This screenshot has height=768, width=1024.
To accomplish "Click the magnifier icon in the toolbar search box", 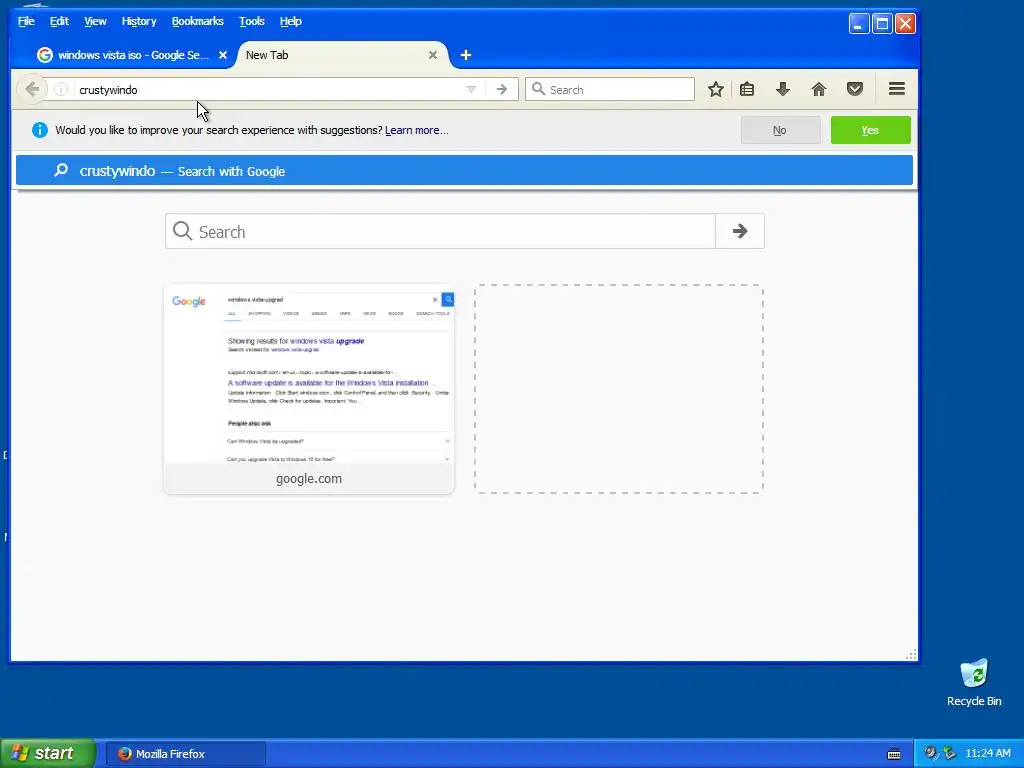I will (538, 89).
